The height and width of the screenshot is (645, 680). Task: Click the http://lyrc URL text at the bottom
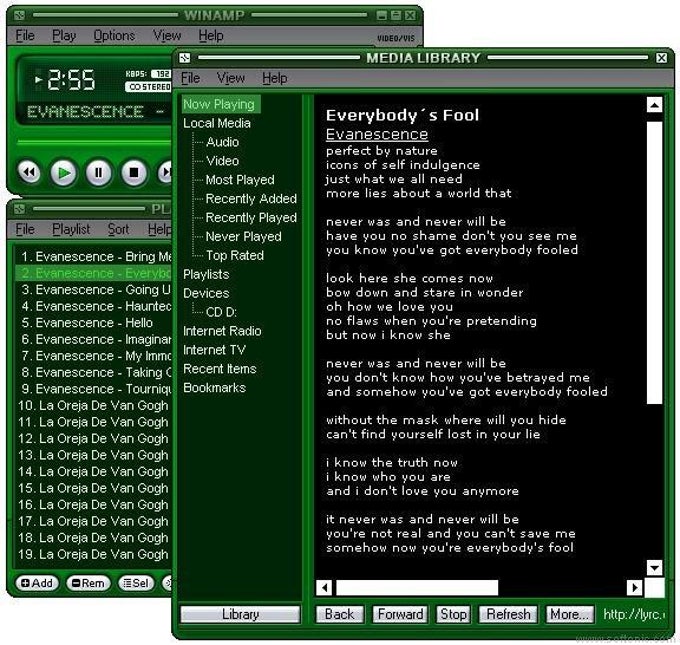634,614
